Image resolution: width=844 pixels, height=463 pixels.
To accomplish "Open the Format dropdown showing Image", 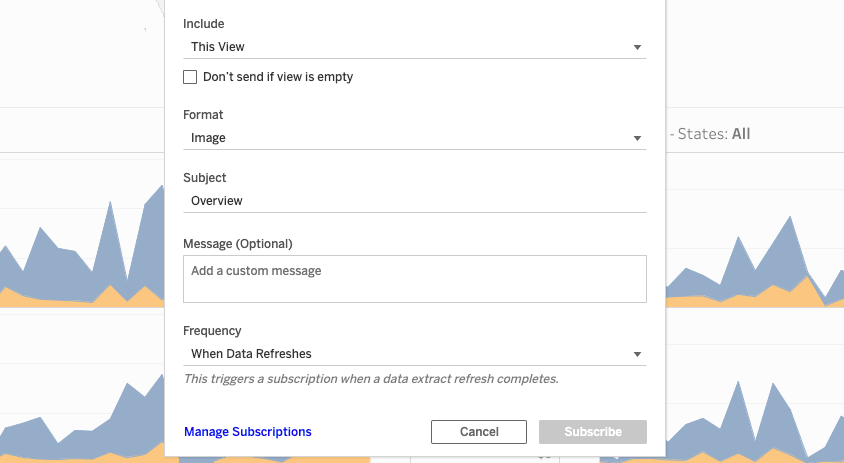I will coord(414,138).
